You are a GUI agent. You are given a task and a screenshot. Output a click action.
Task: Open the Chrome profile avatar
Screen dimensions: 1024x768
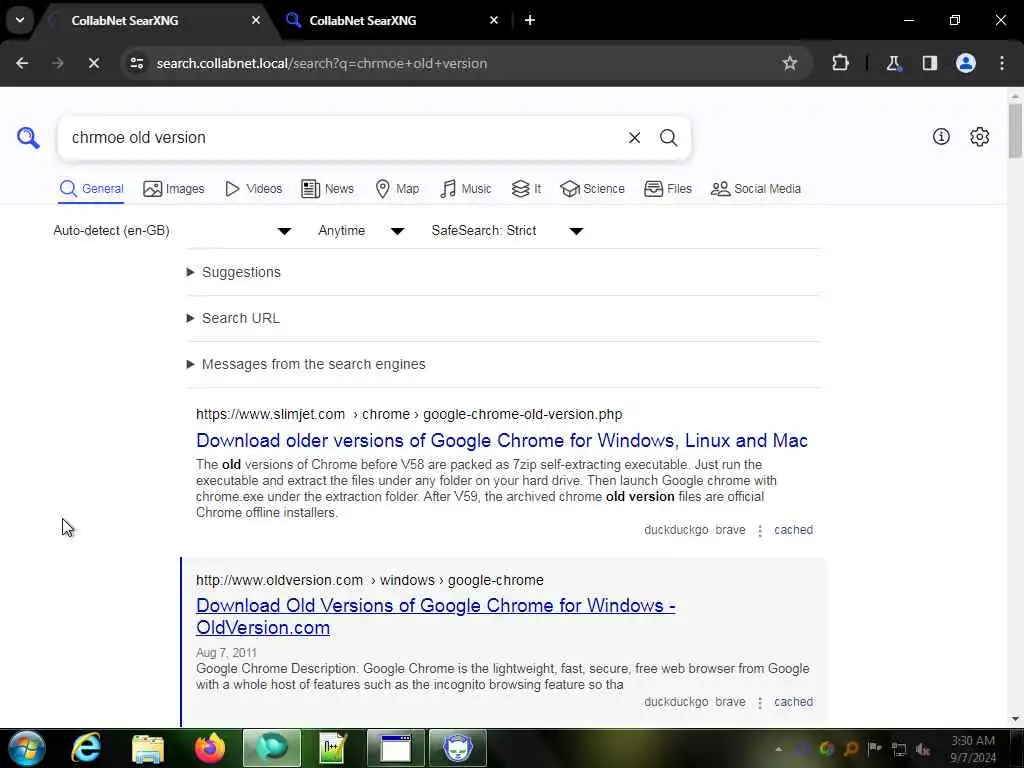965,63
